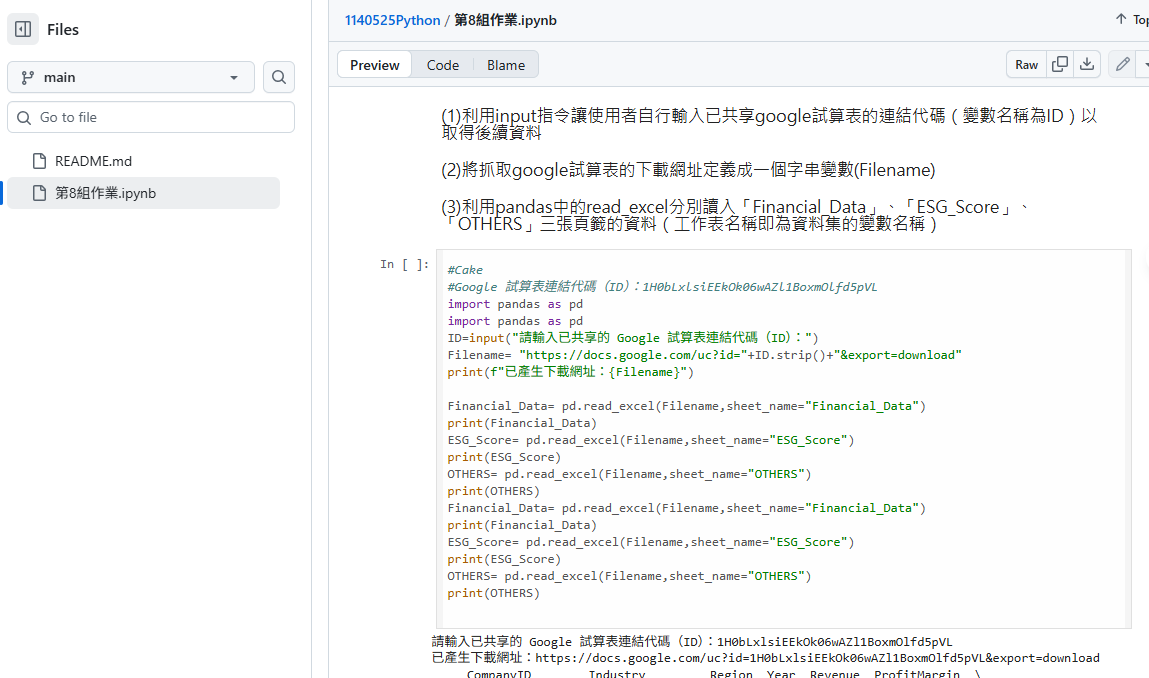Switch to the Blame tab
The width and height of the screenshot is (1149, 678).
click(x=506, y=65)
